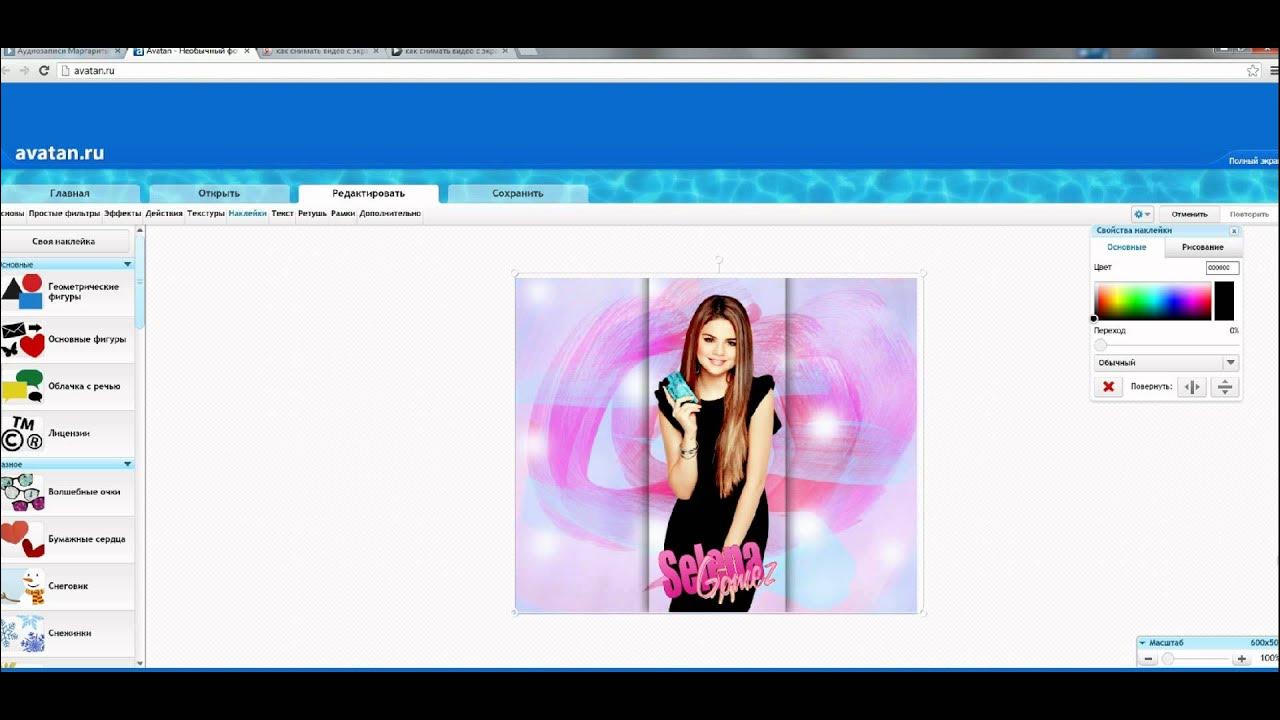The image size is (1280, 720).
Task: Click the Полный экран fullscreen link
Action: pos(1253,160)
